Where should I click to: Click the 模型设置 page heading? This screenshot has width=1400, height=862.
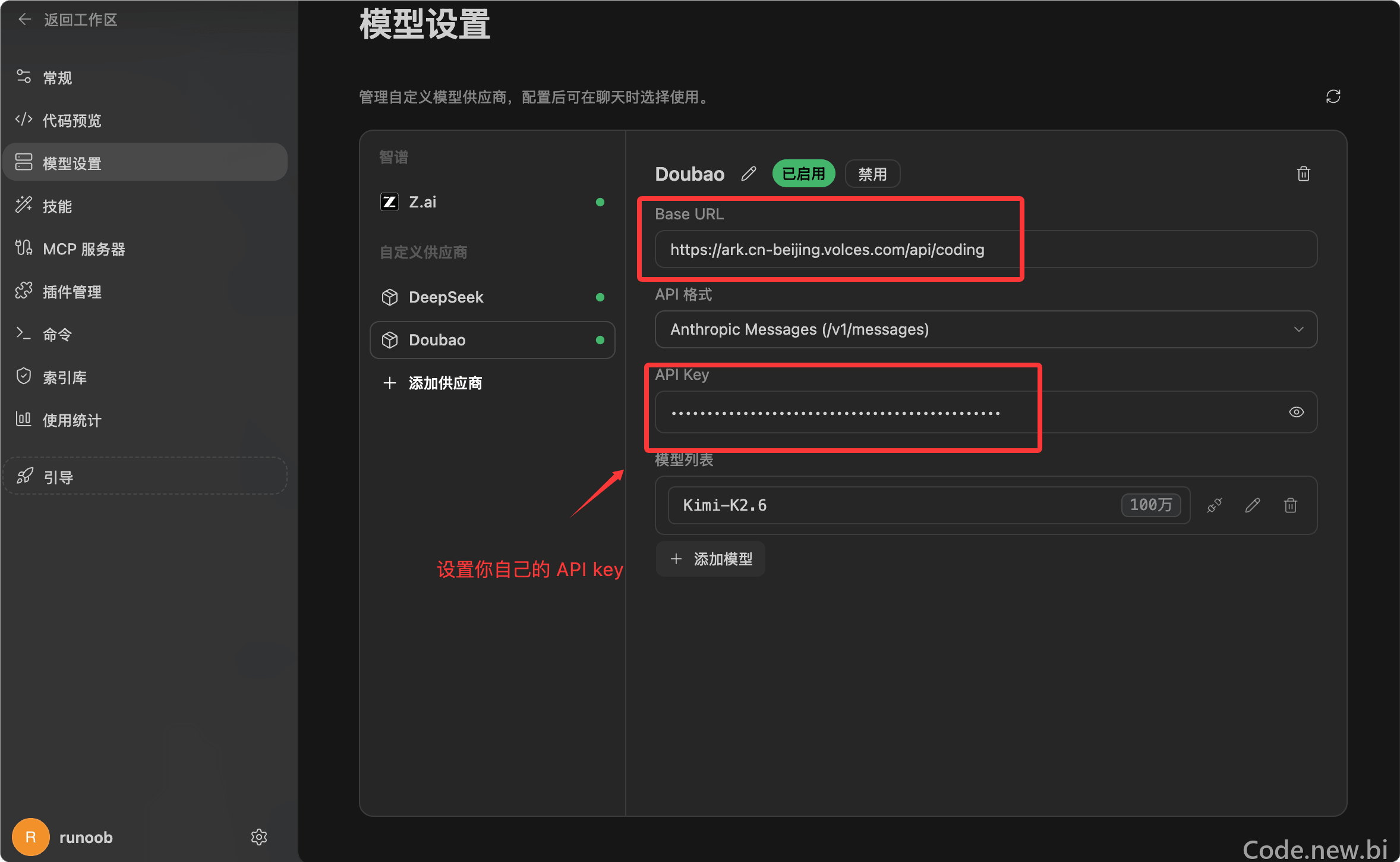pyautogui.click(x=425, y=24)
